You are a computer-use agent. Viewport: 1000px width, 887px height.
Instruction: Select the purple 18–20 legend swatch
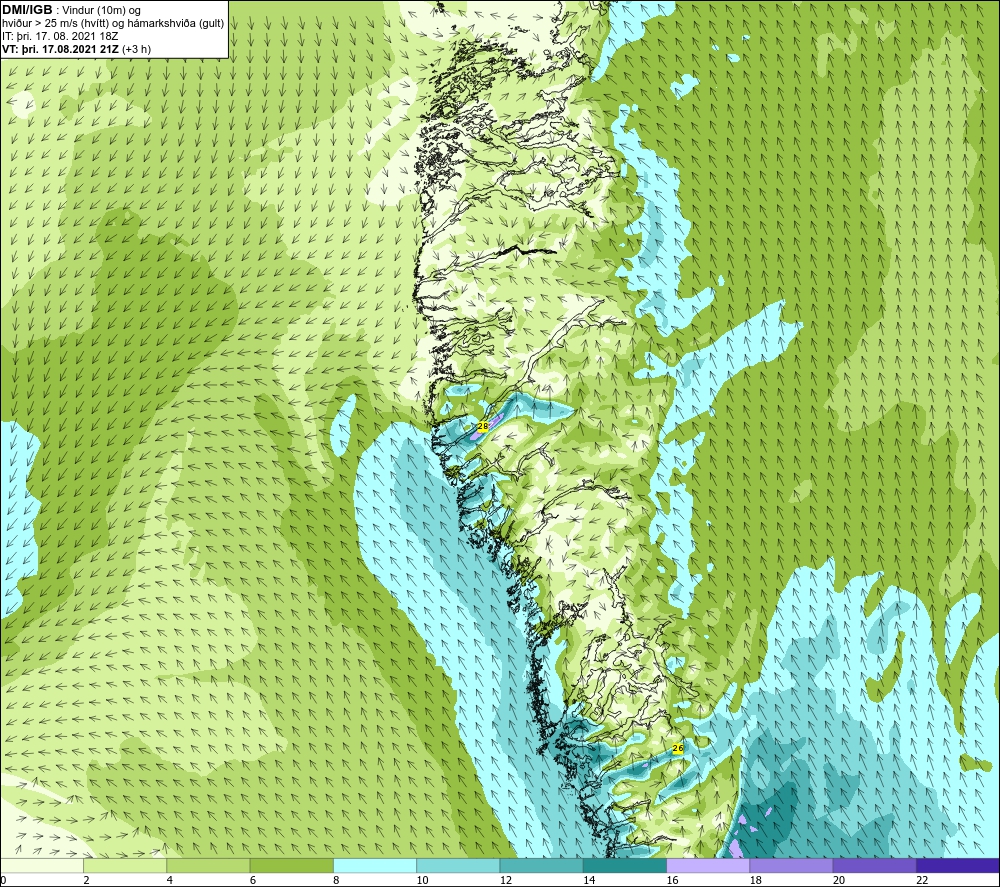click(791, 865)
